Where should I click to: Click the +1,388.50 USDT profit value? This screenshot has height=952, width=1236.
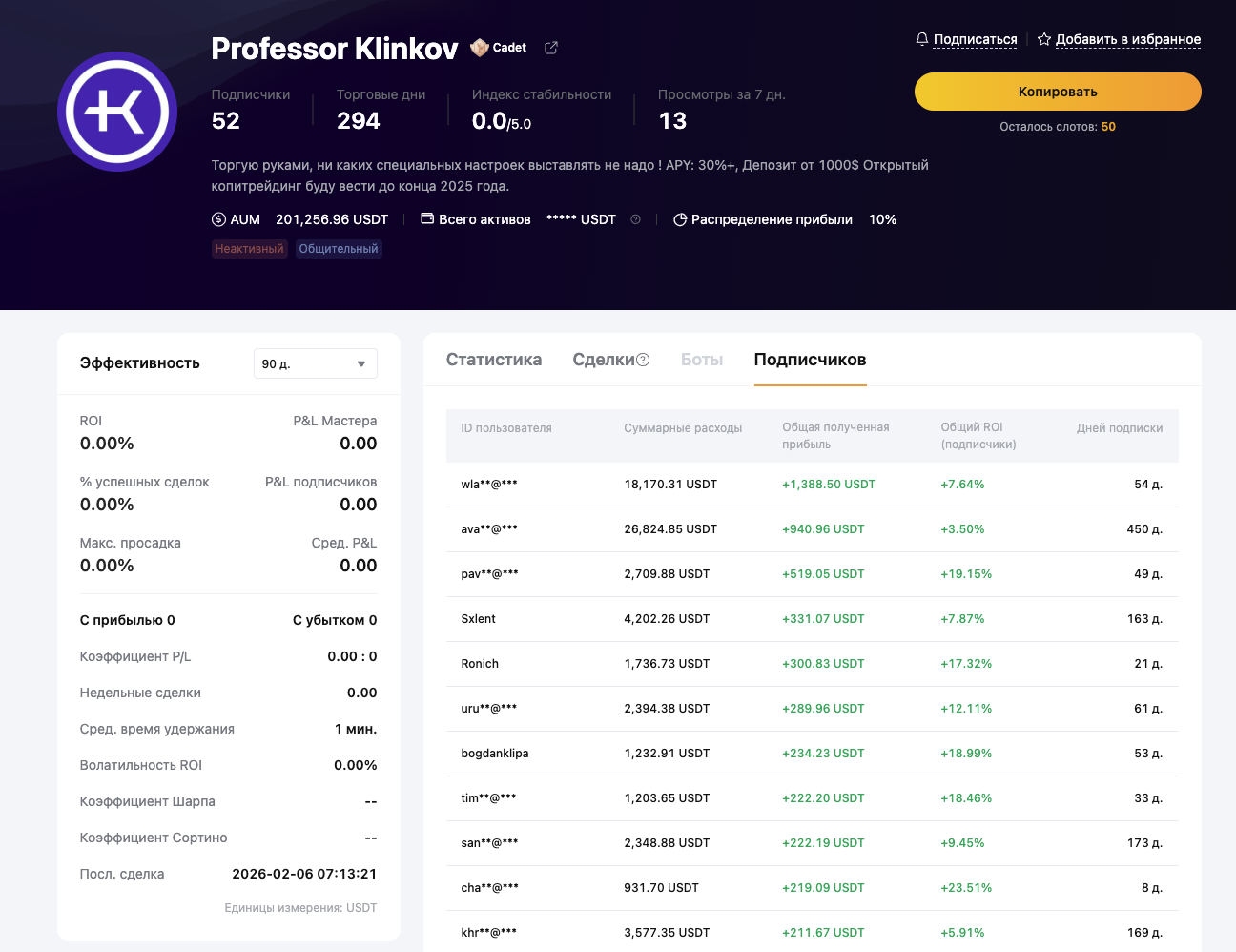829,485
